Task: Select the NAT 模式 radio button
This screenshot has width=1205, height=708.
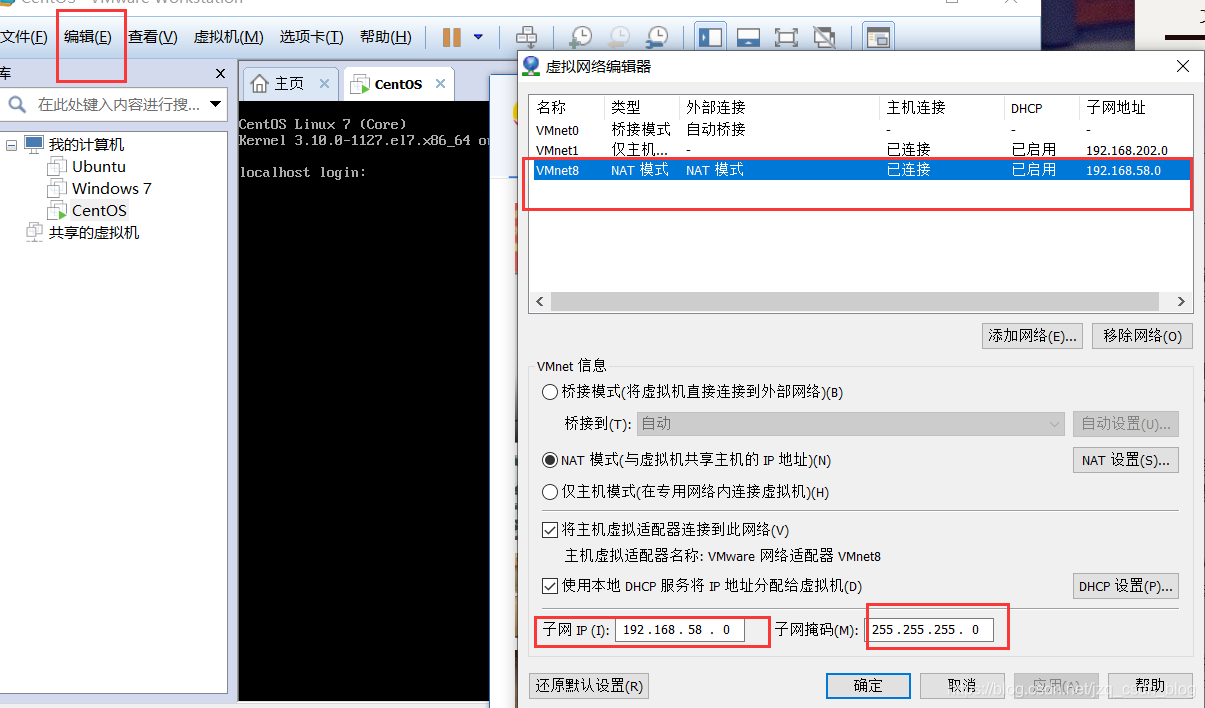Action: click(x=550, y=460)
